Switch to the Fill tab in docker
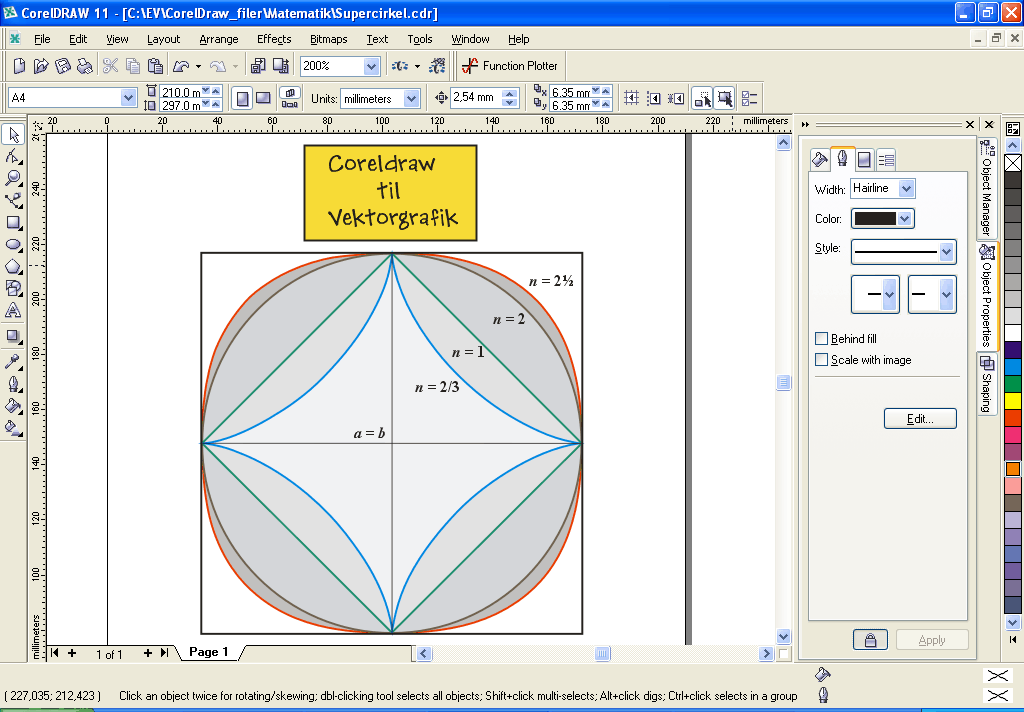The image size is (1024, 712). [x=820, y=159]
